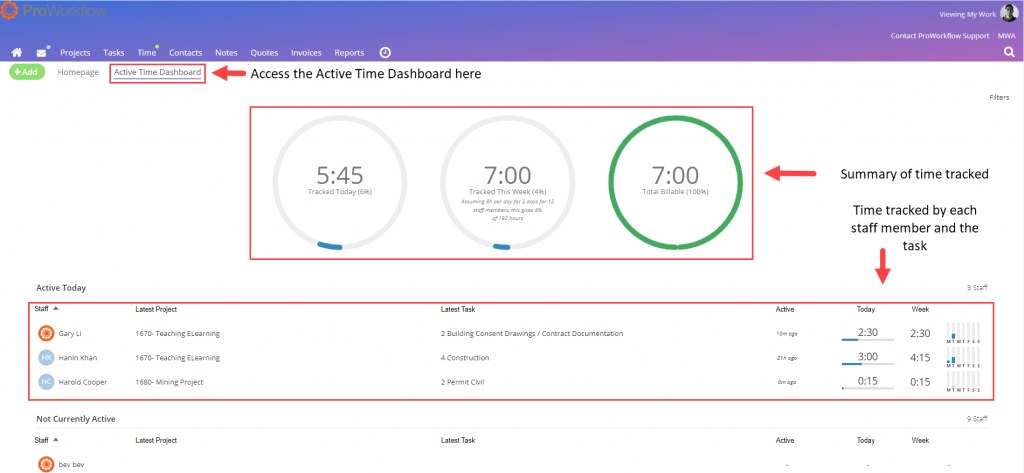Viewport: 1024px width, 473px height.
Task: Click the MWA account link
Action: click(x=1006, y=36)
